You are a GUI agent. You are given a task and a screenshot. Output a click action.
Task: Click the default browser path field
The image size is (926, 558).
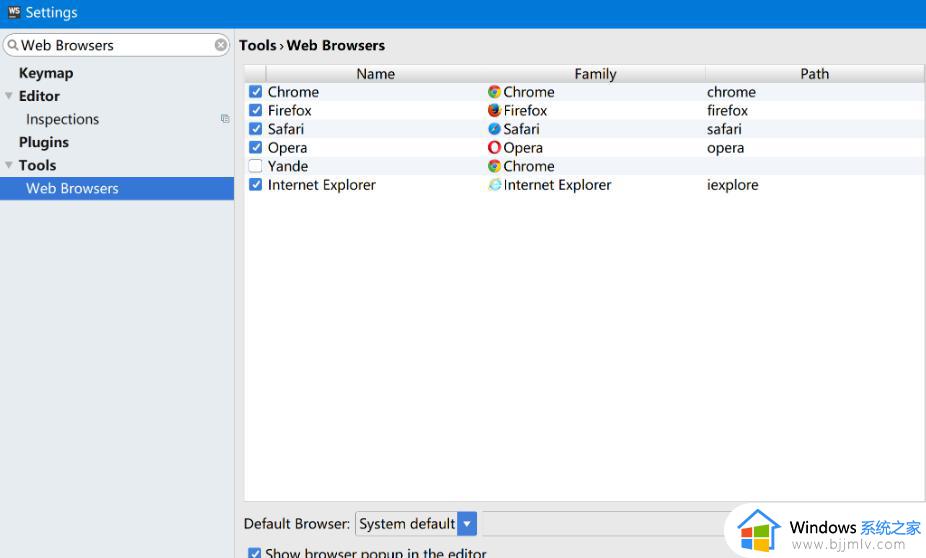602,524
